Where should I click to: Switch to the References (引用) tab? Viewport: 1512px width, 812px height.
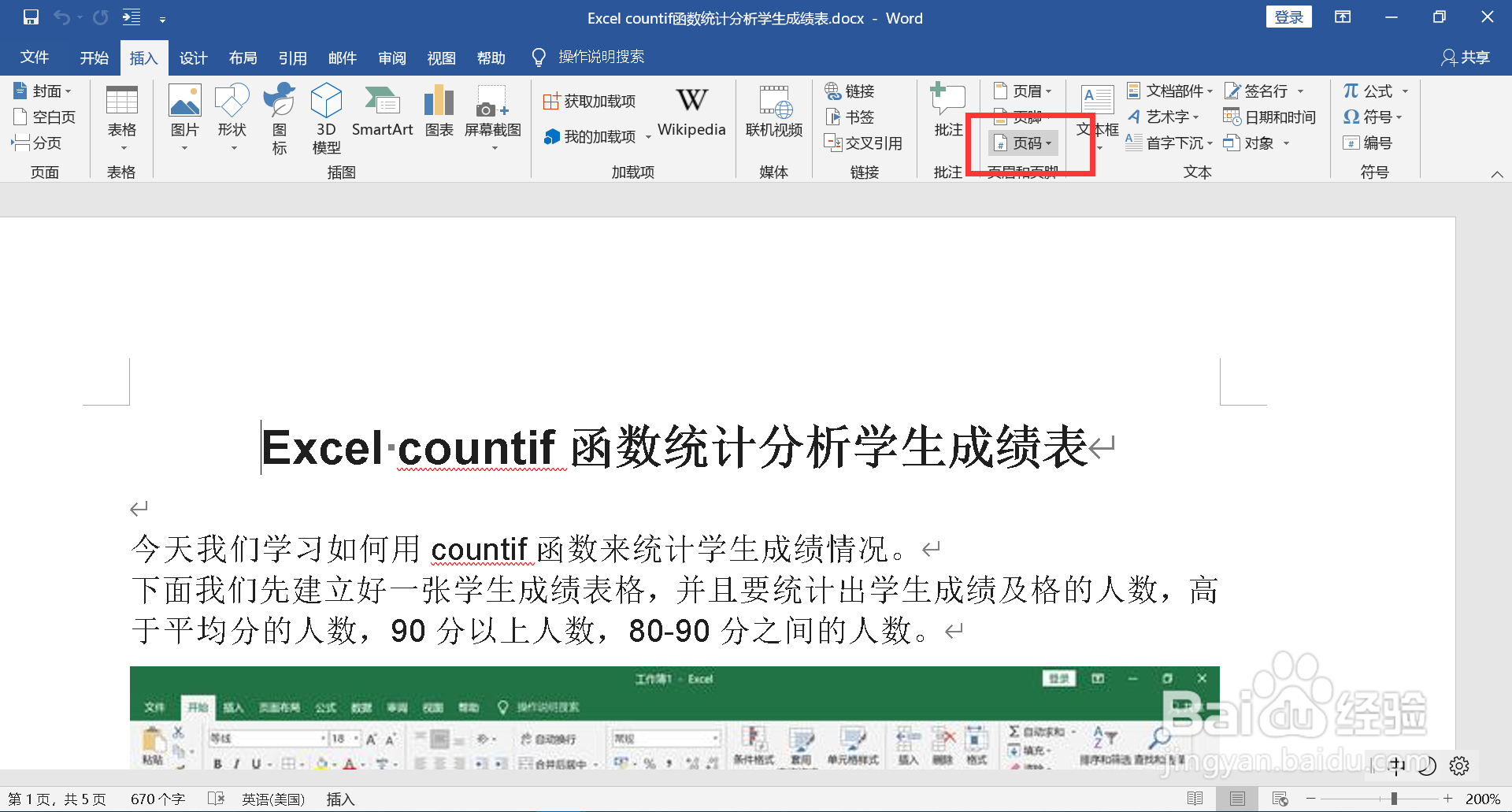(293, 57)
